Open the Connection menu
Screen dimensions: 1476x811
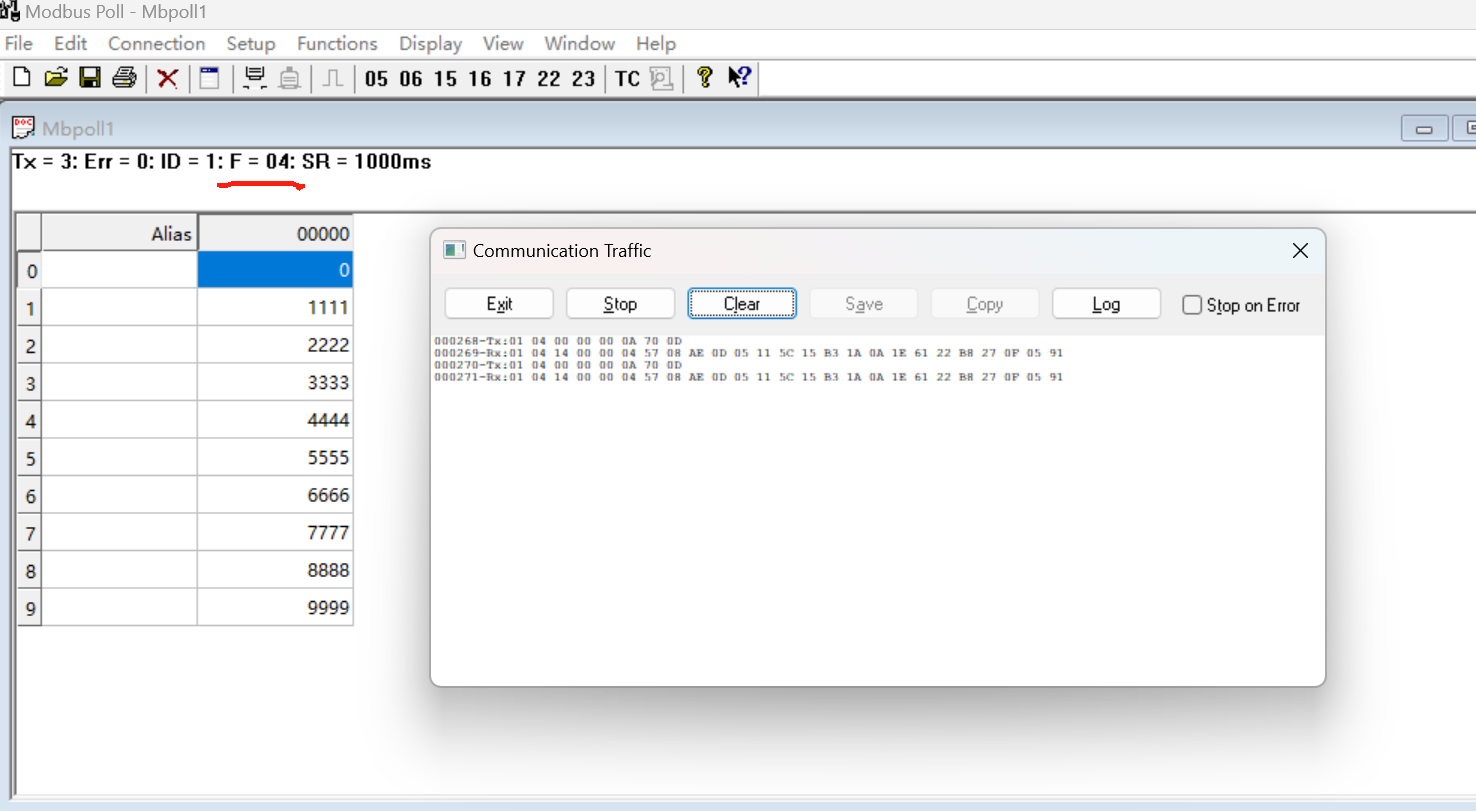click(x=156, y=44)
